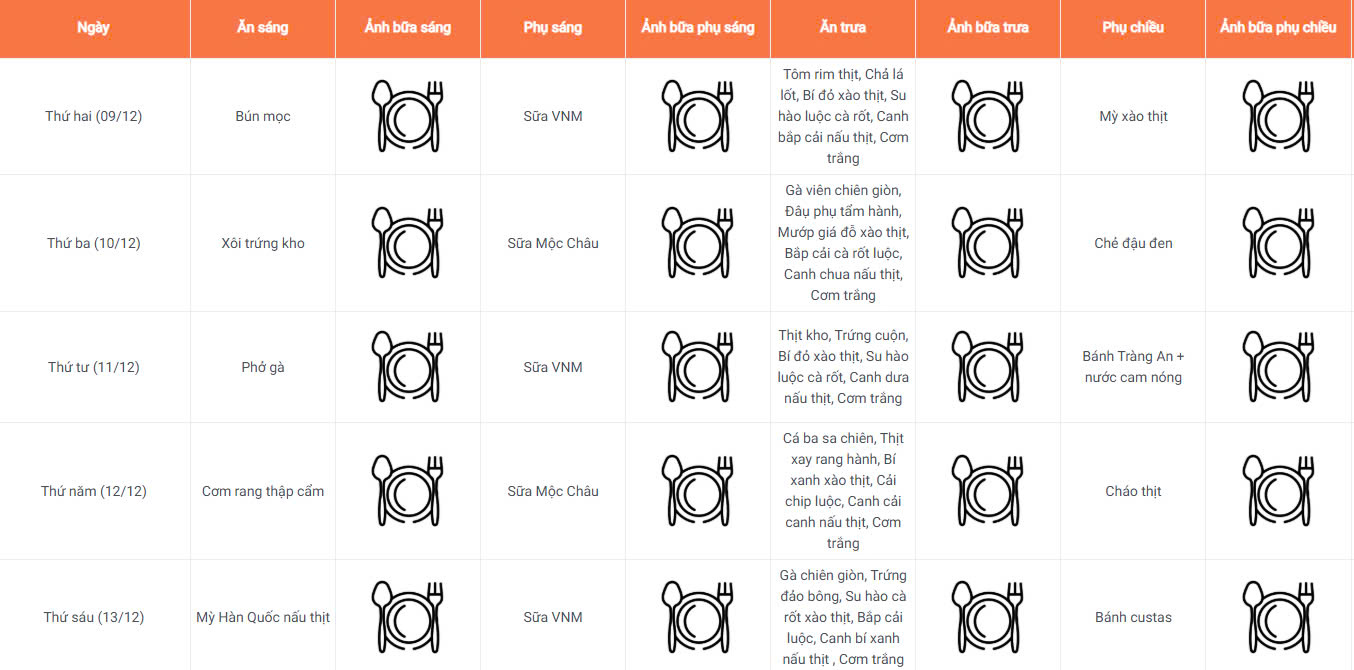The height and width of the screenshot is (670, 1354).
Task: Click the Ăn sáng column header
Action: point(263,28)
